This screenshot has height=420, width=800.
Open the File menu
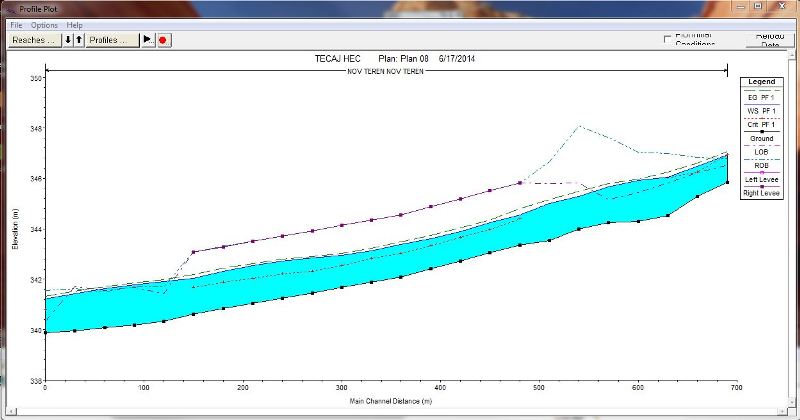tap(16, 24)
